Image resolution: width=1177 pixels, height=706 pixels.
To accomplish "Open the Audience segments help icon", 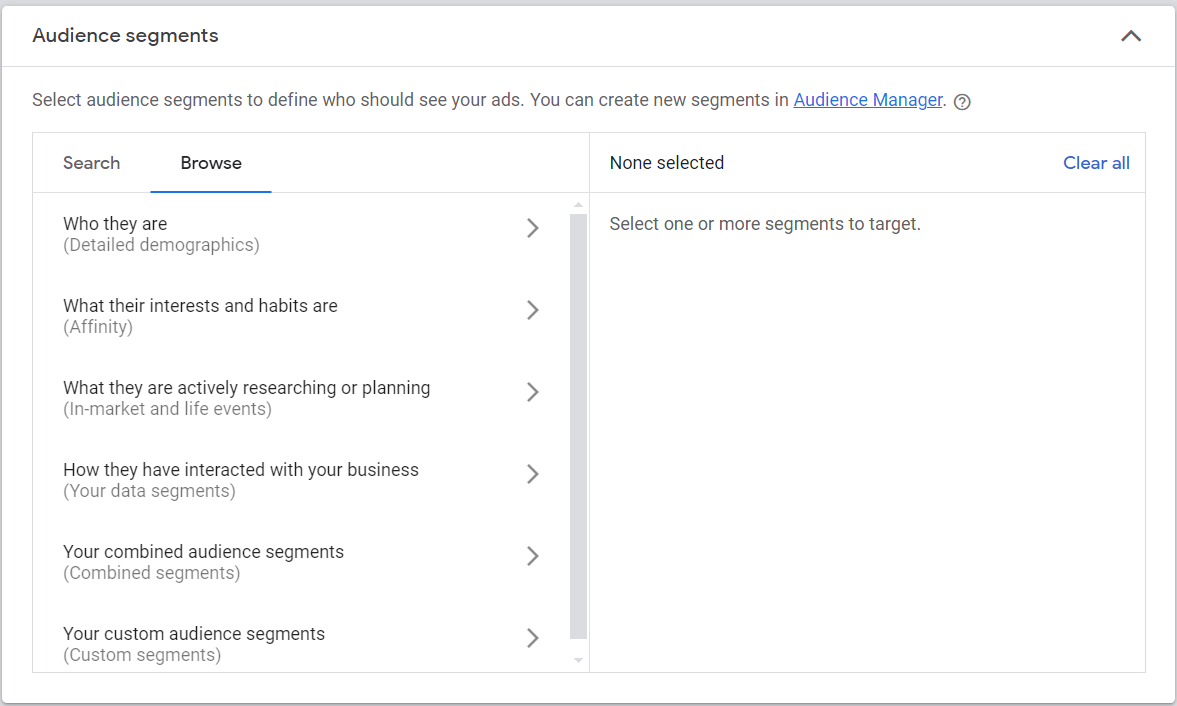I will [x=961, y=101].
